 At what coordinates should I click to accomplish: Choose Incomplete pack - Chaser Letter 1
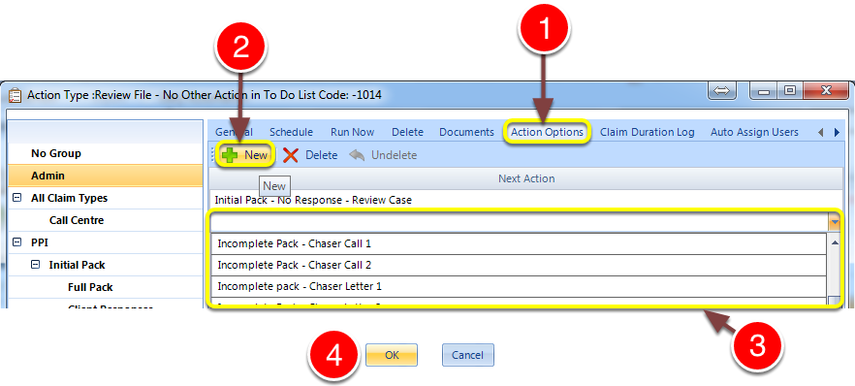click(519, 286)
